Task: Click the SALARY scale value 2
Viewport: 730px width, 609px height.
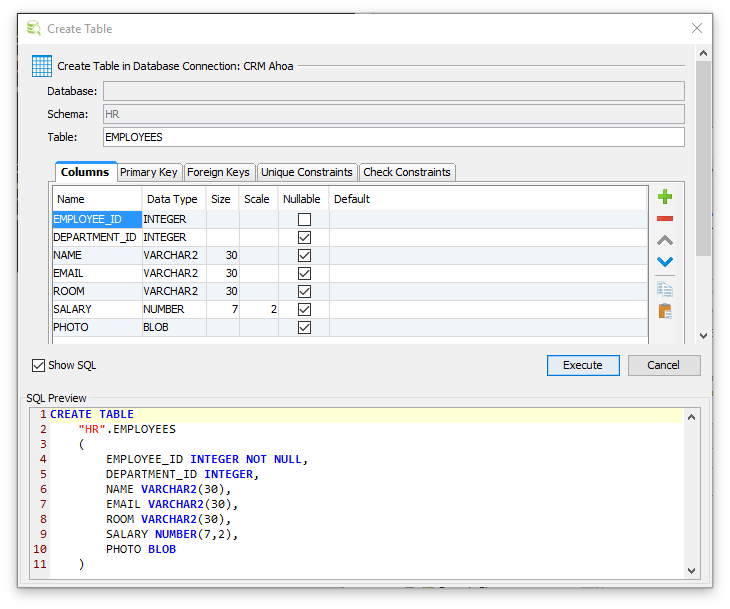Action: [x=259, y=309]
